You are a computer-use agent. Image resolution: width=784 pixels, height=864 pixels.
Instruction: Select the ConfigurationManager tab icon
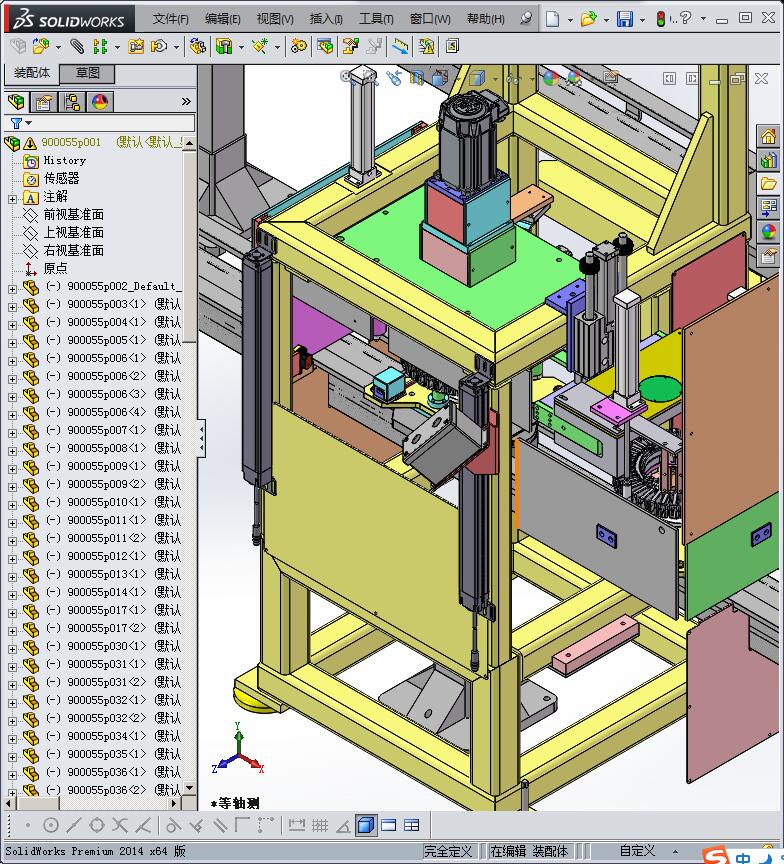coord(72,101)
